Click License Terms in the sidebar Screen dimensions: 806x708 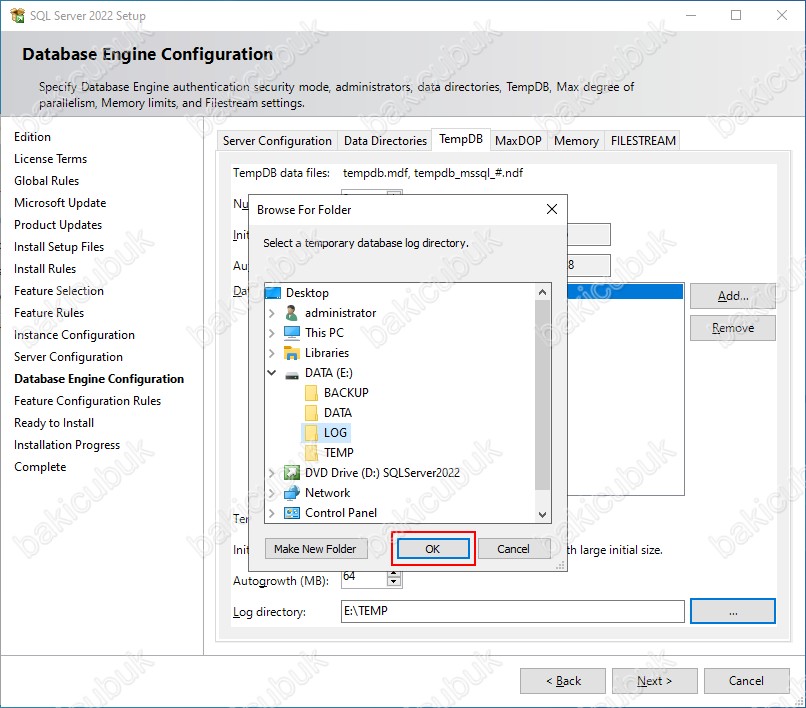point(50,159)
